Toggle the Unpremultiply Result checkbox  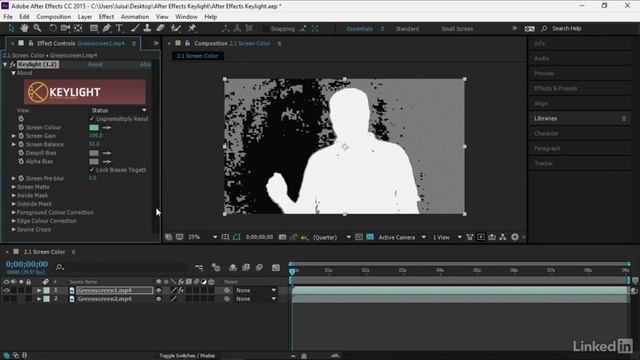point(91,119)
